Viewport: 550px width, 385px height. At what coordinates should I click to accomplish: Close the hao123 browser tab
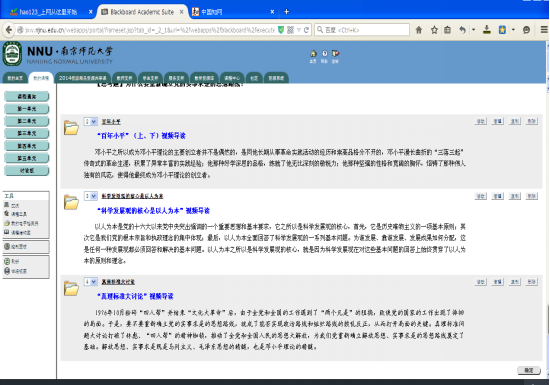[x=90, y=12]
